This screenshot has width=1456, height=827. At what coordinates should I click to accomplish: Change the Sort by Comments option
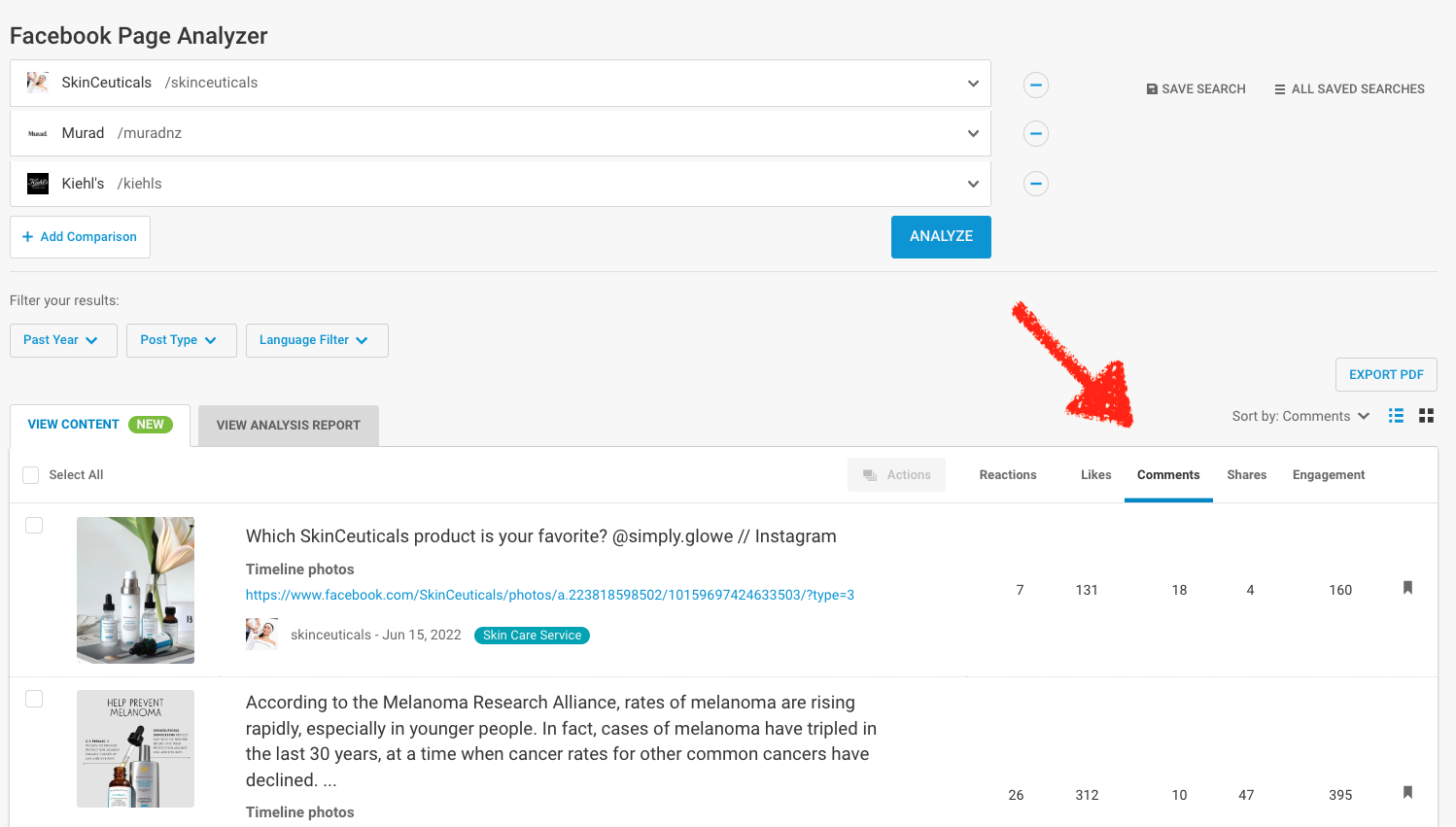point(1301,415)
